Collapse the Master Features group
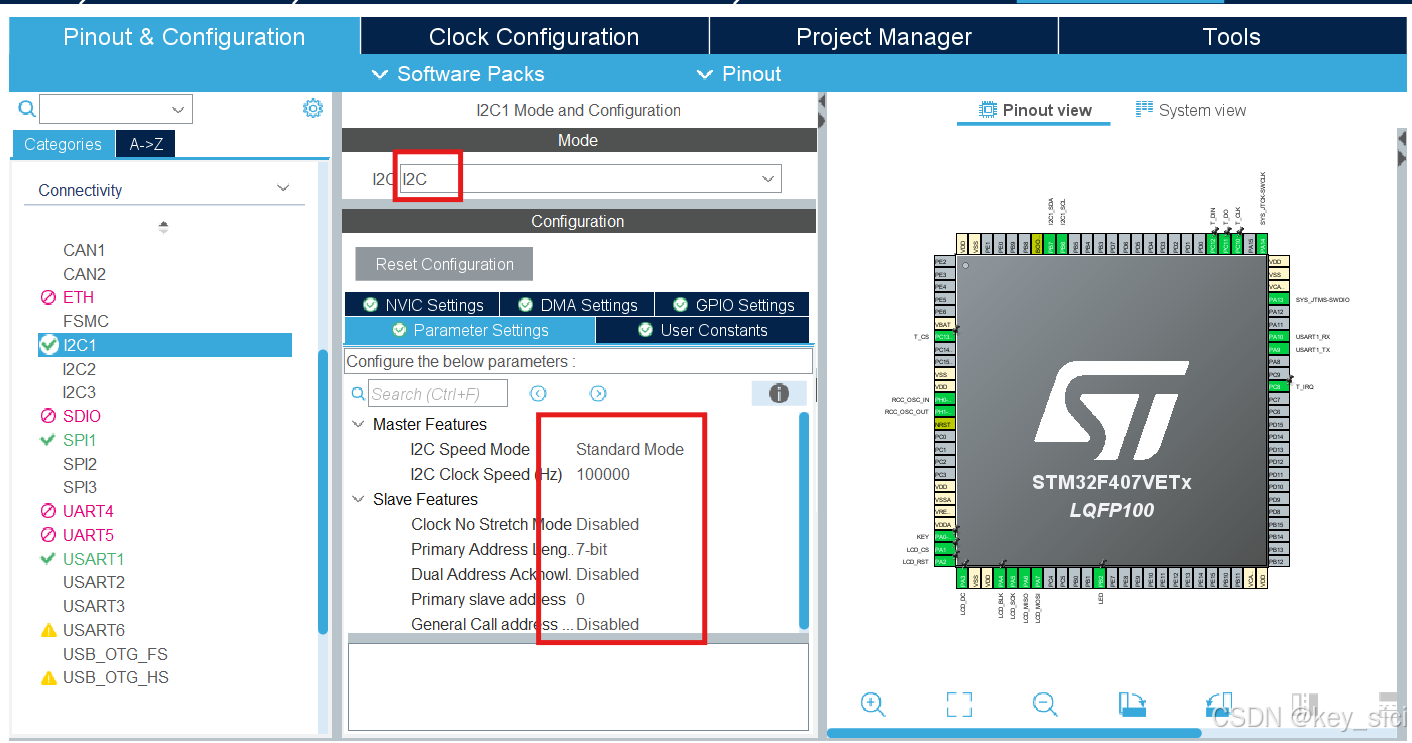This screenshot has height=743, width=1412. (358, 424)
